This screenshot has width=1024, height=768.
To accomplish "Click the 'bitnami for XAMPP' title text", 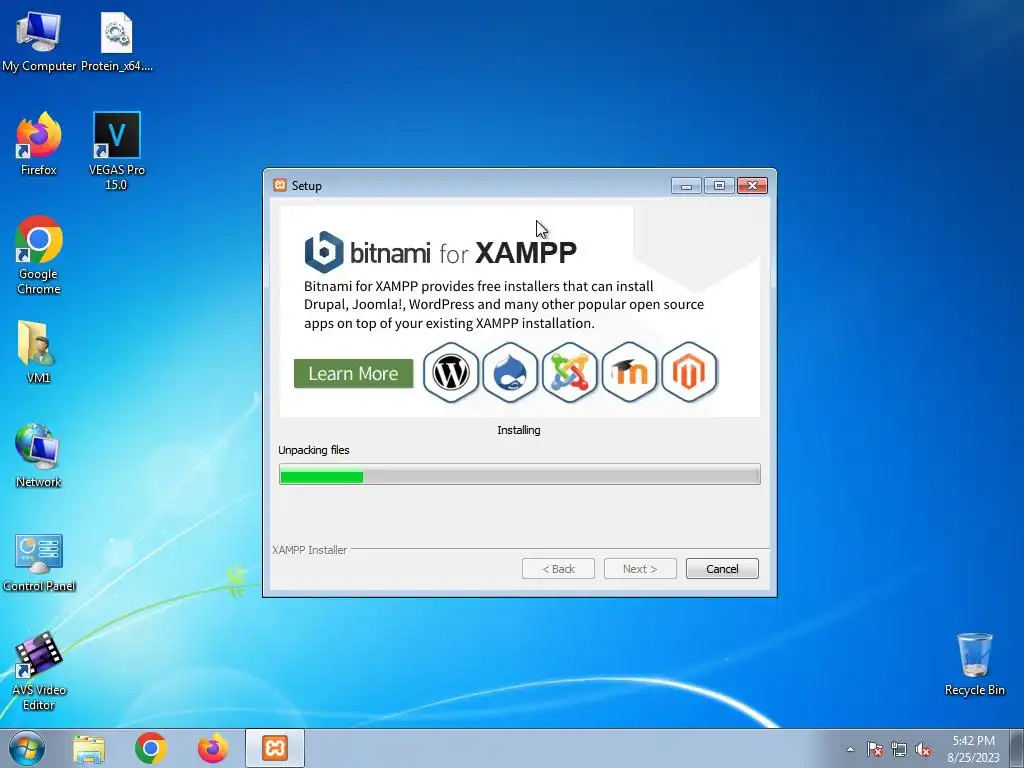I will pos(463,253).
